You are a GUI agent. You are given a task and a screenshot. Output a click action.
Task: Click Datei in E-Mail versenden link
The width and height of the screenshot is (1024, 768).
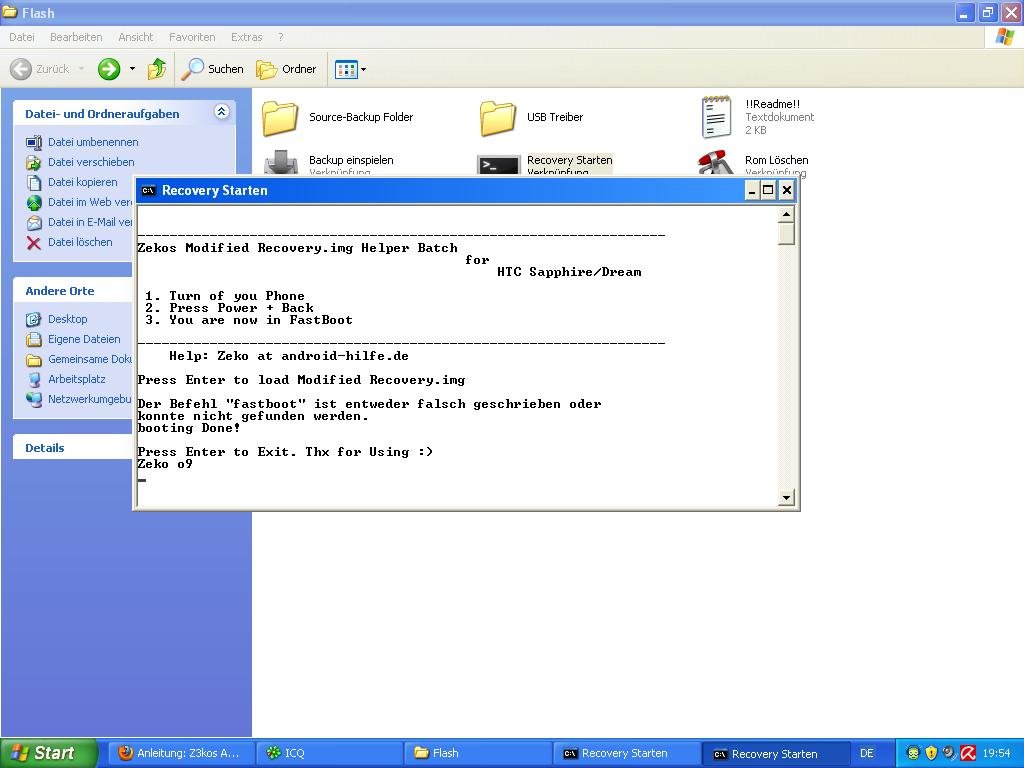(89, 222)
